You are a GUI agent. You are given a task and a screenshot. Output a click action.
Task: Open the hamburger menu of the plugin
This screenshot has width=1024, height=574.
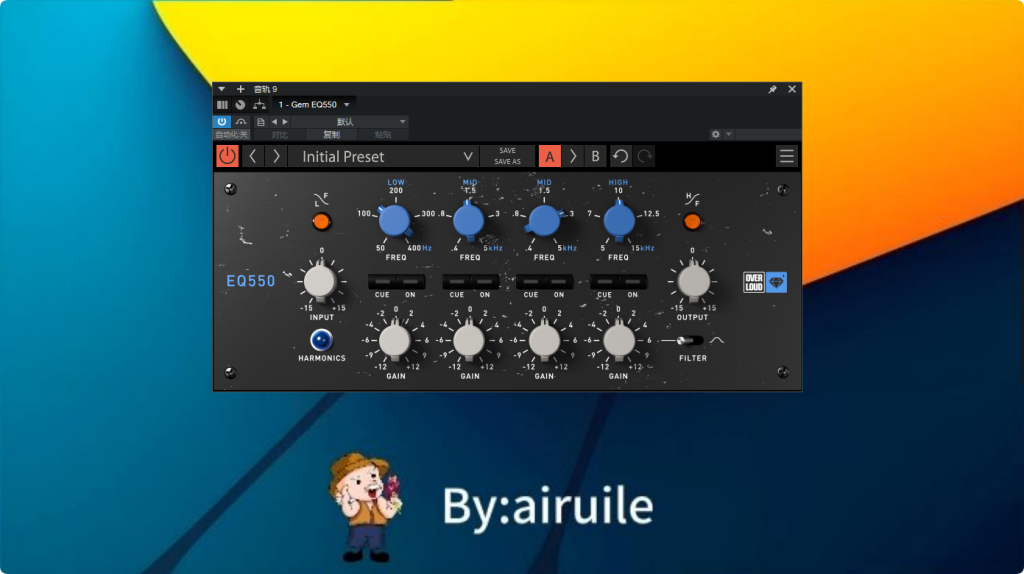(x=786, y=156)
